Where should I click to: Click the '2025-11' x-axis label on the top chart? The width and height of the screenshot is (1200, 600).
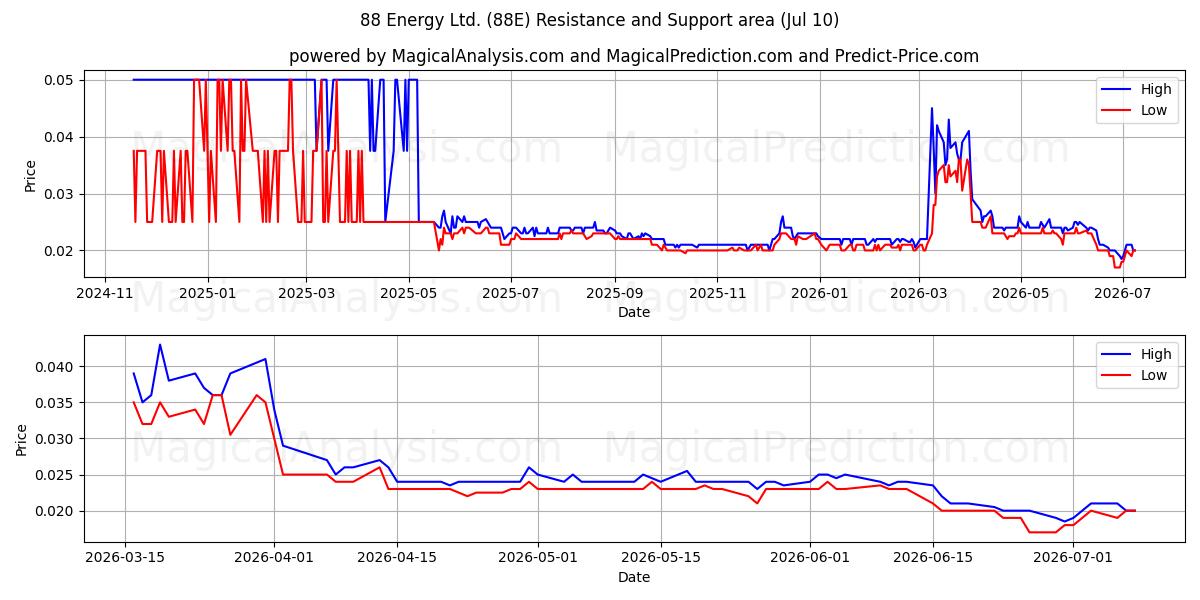(x=717, y=294)
